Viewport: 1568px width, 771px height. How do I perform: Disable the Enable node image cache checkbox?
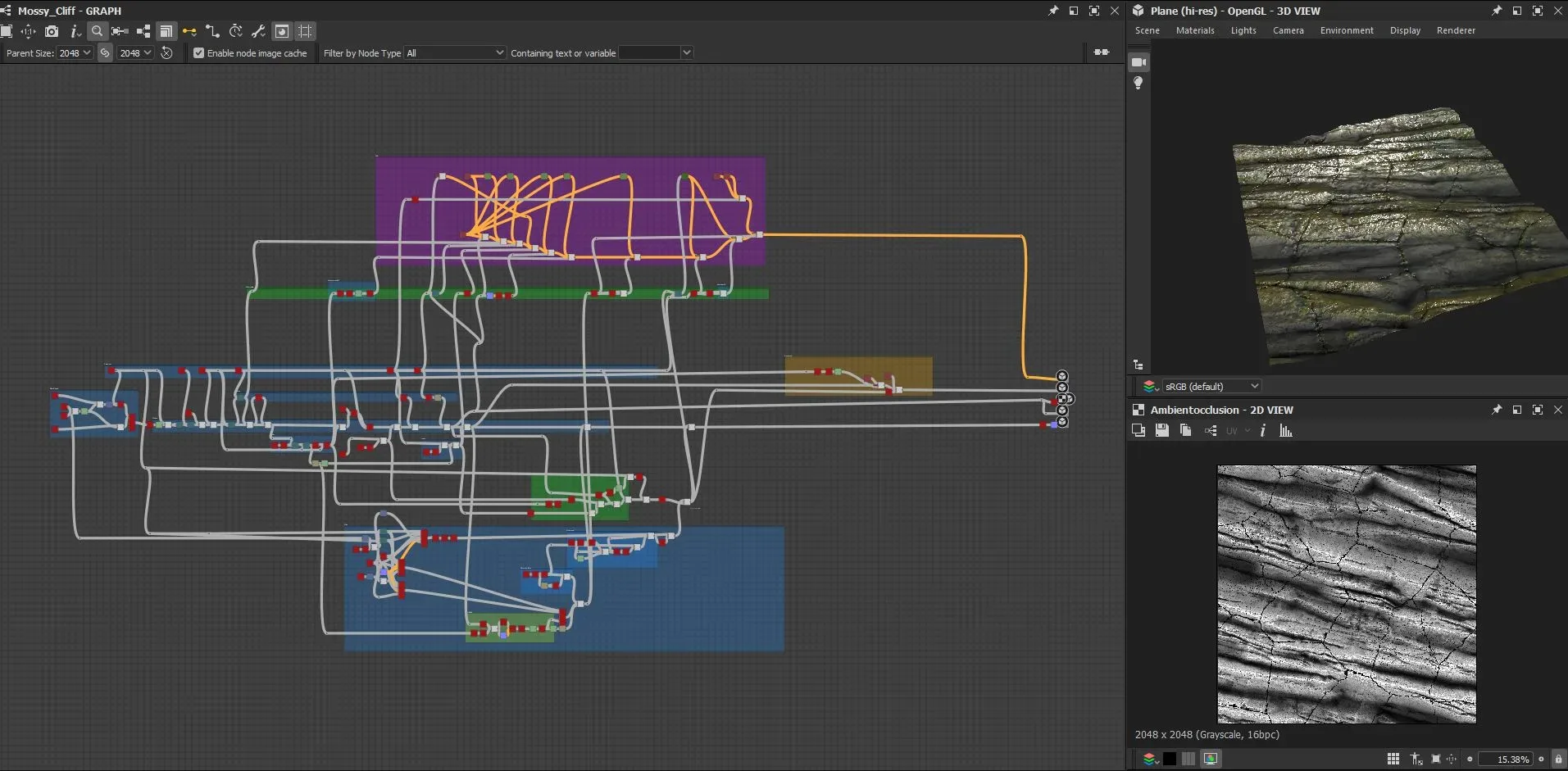pyautogui.click(x=198, y=52)
